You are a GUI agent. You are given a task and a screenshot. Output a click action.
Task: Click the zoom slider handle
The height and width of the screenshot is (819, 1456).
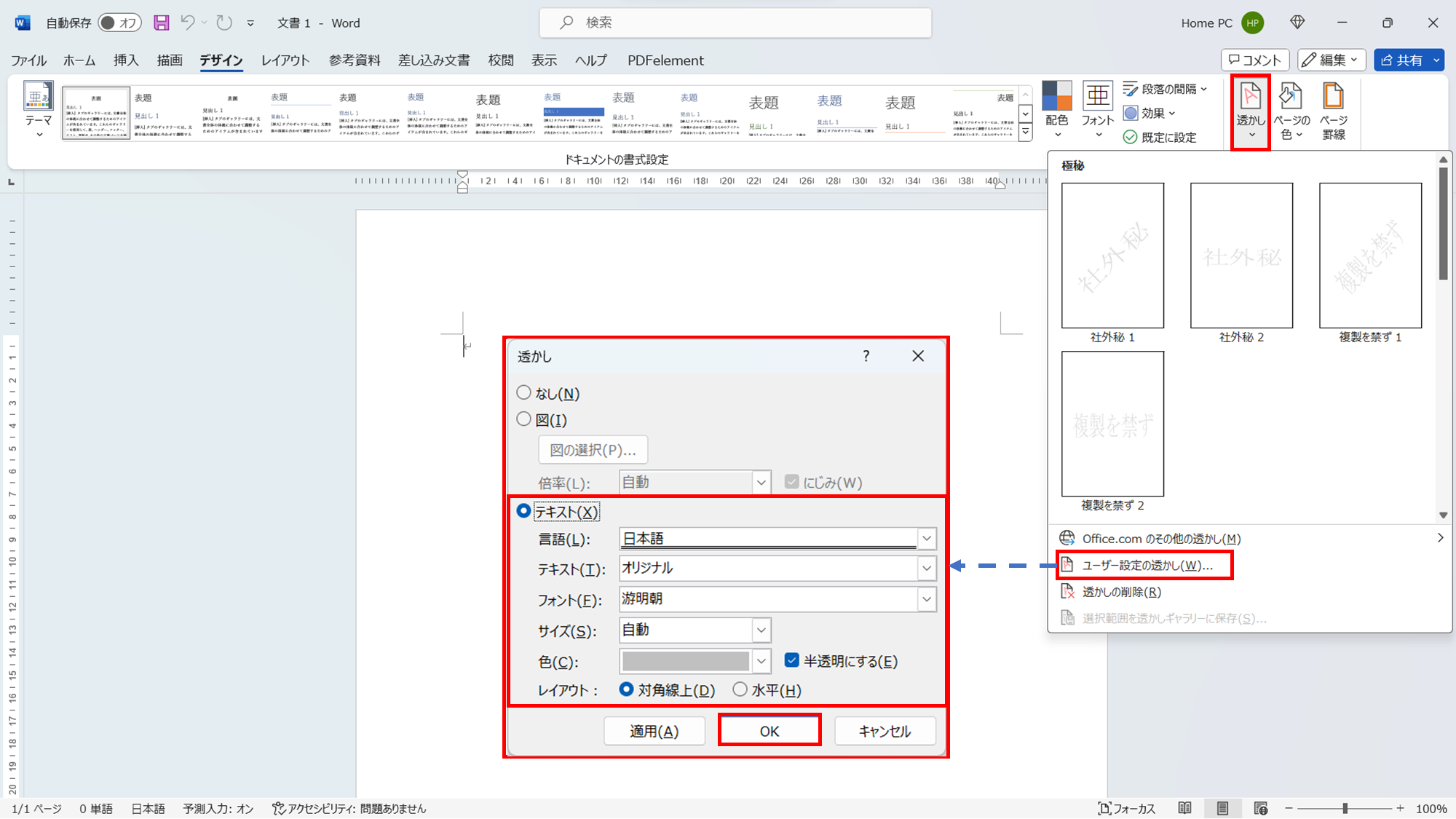point(1345,808)
